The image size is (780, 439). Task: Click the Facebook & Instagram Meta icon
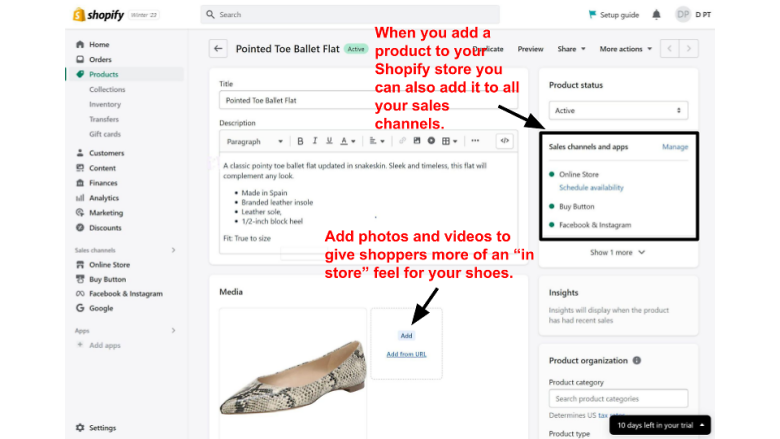coord(80,293)
